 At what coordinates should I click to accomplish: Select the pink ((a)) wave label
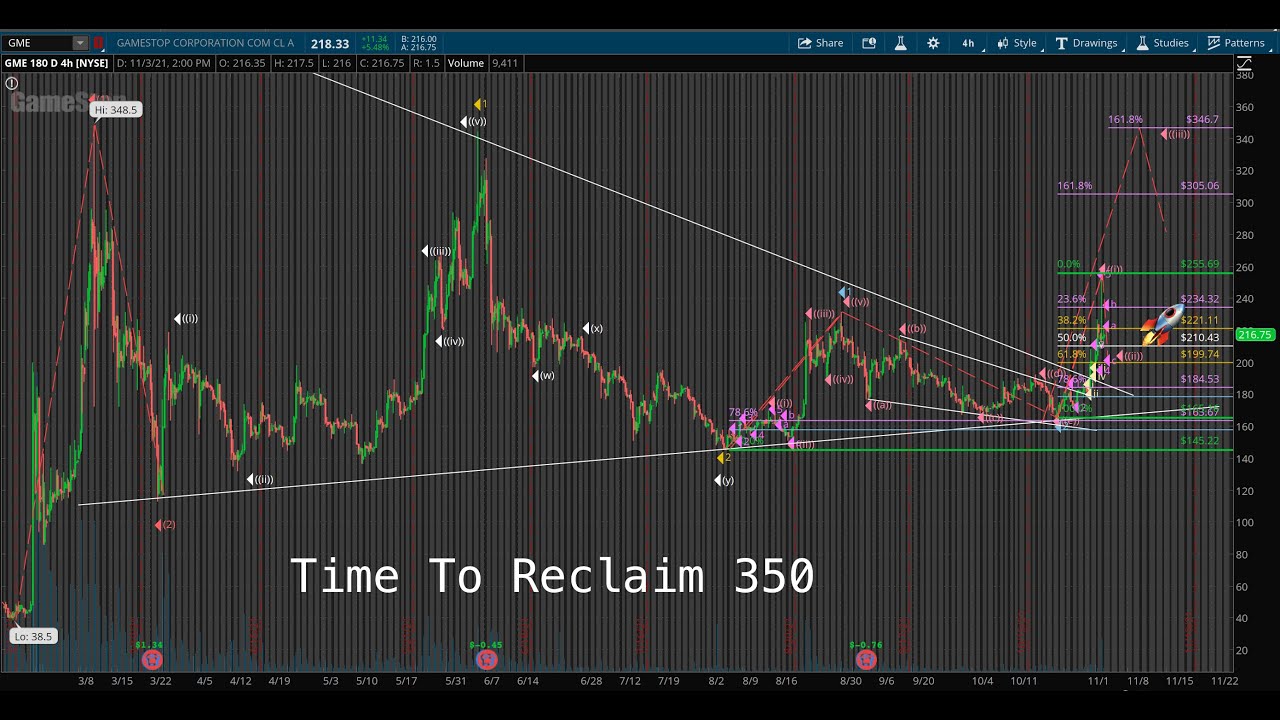(878, 405)
